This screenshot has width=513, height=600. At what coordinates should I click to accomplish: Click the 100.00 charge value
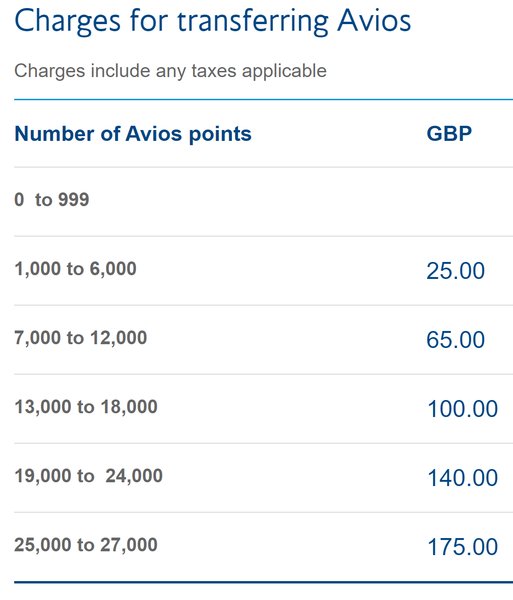point(463,409)
